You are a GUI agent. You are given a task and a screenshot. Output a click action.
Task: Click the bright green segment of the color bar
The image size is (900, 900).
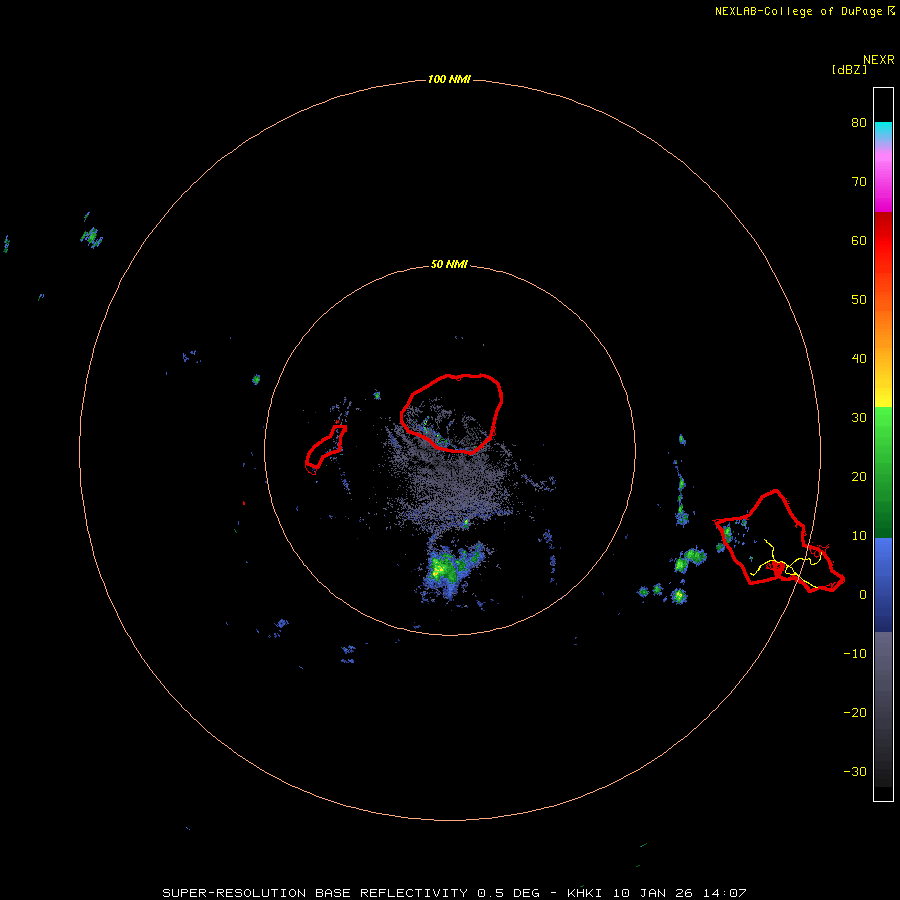point(883,425)
